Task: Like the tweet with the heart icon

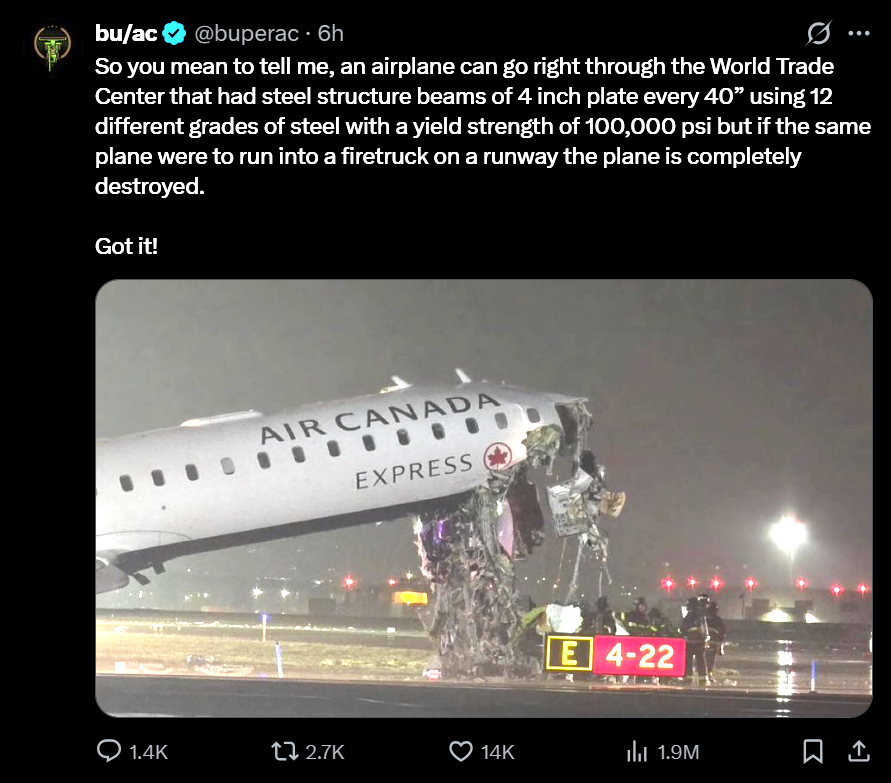Action: point(462,751)
